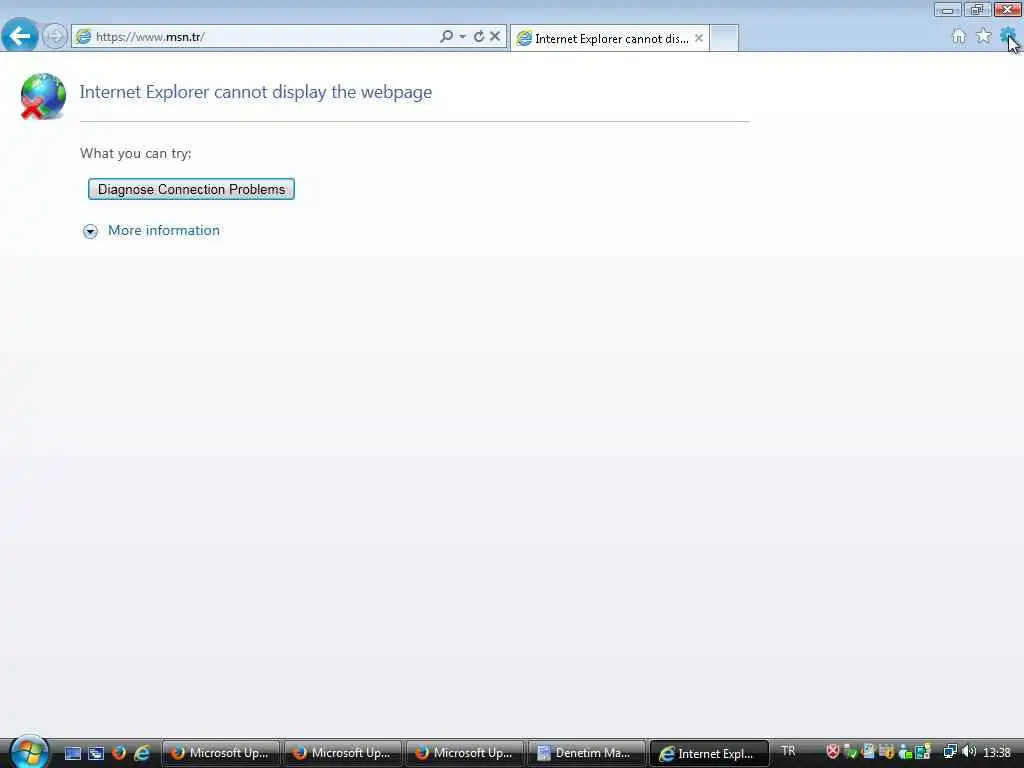Click the 13:38 clock in the tray
The height and width of the screenshot is (768, 1024).
[997, 752]
